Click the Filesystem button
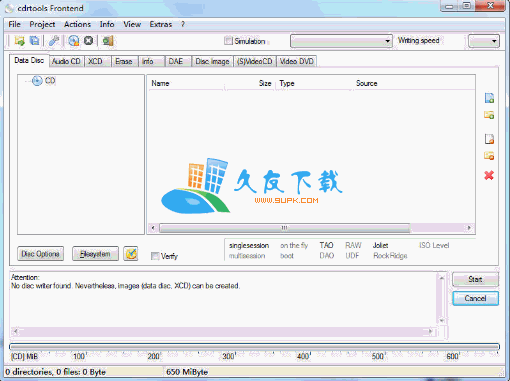Image resolution: width=510 pixels, height=381 pixels. pyautogui.click(x=95, y=254)
